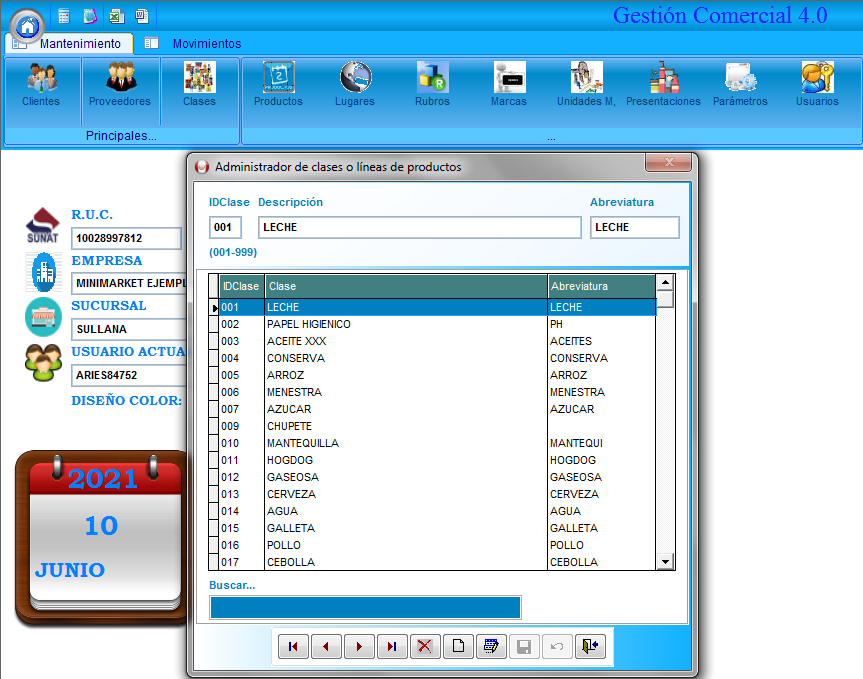The width and height of the screenshot is (863, 679).
Task: Create a new class record
Action: pos(458,646)
